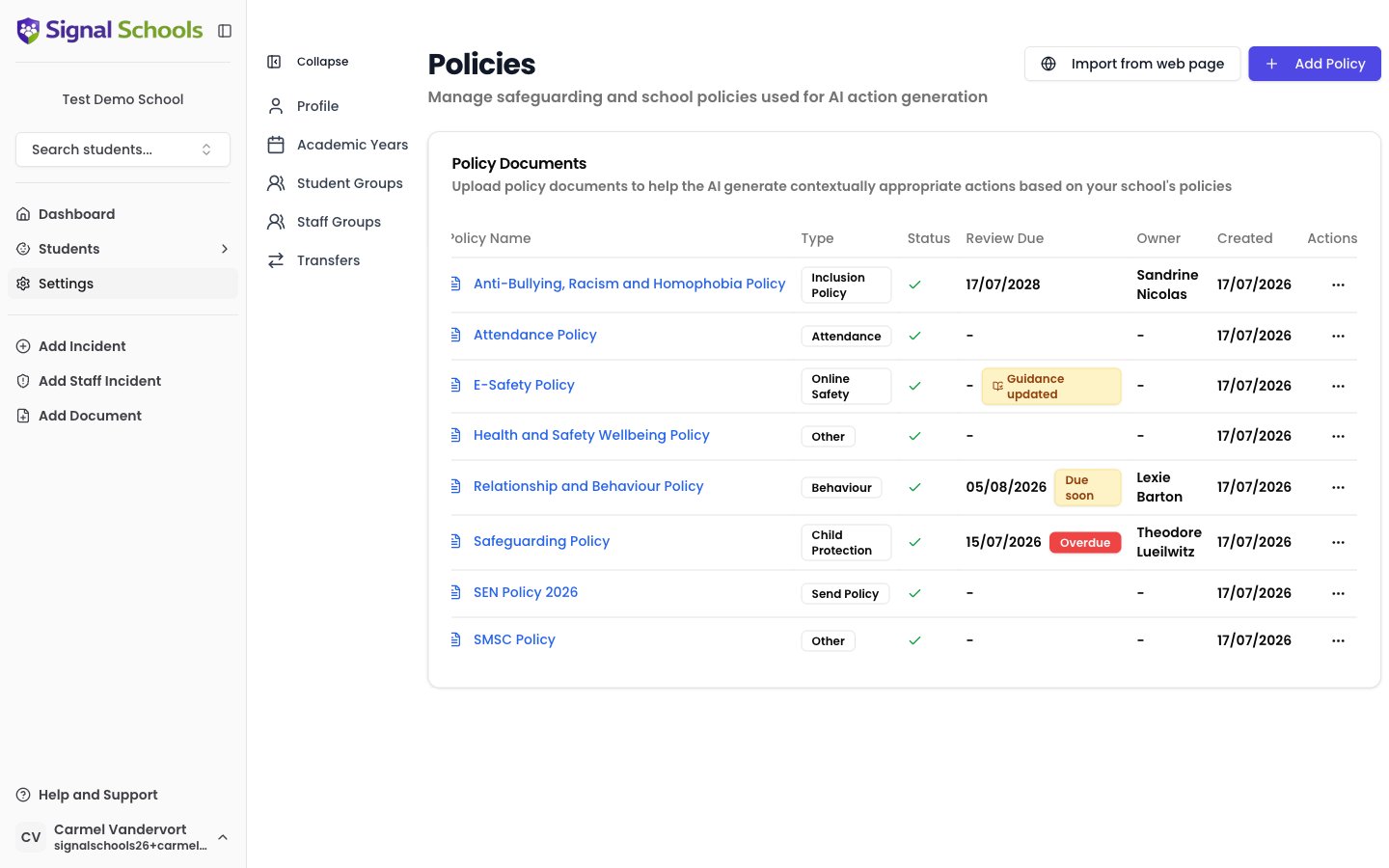Image resolution: width=1389 pixels, height=868 pixels.
Task: Click the document icon beside Safeguarding Policy
Action: [456, 541]
